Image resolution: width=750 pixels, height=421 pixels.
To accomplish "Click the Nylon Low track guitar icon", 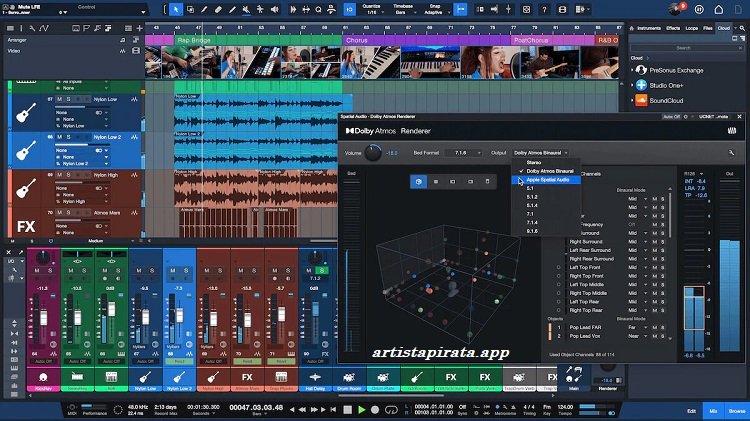I will pos(26,112).
